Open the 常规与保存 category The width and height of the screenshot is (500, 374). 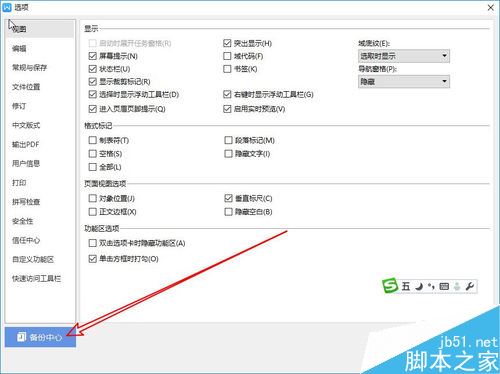click(30, 68)
